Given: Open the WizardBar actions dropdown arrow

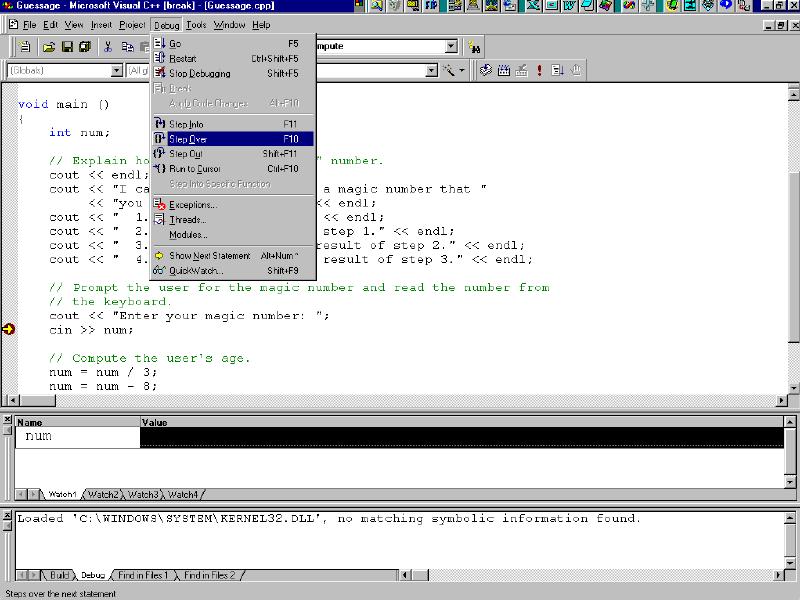Looking at the screenshot, I should coord(462,70).
